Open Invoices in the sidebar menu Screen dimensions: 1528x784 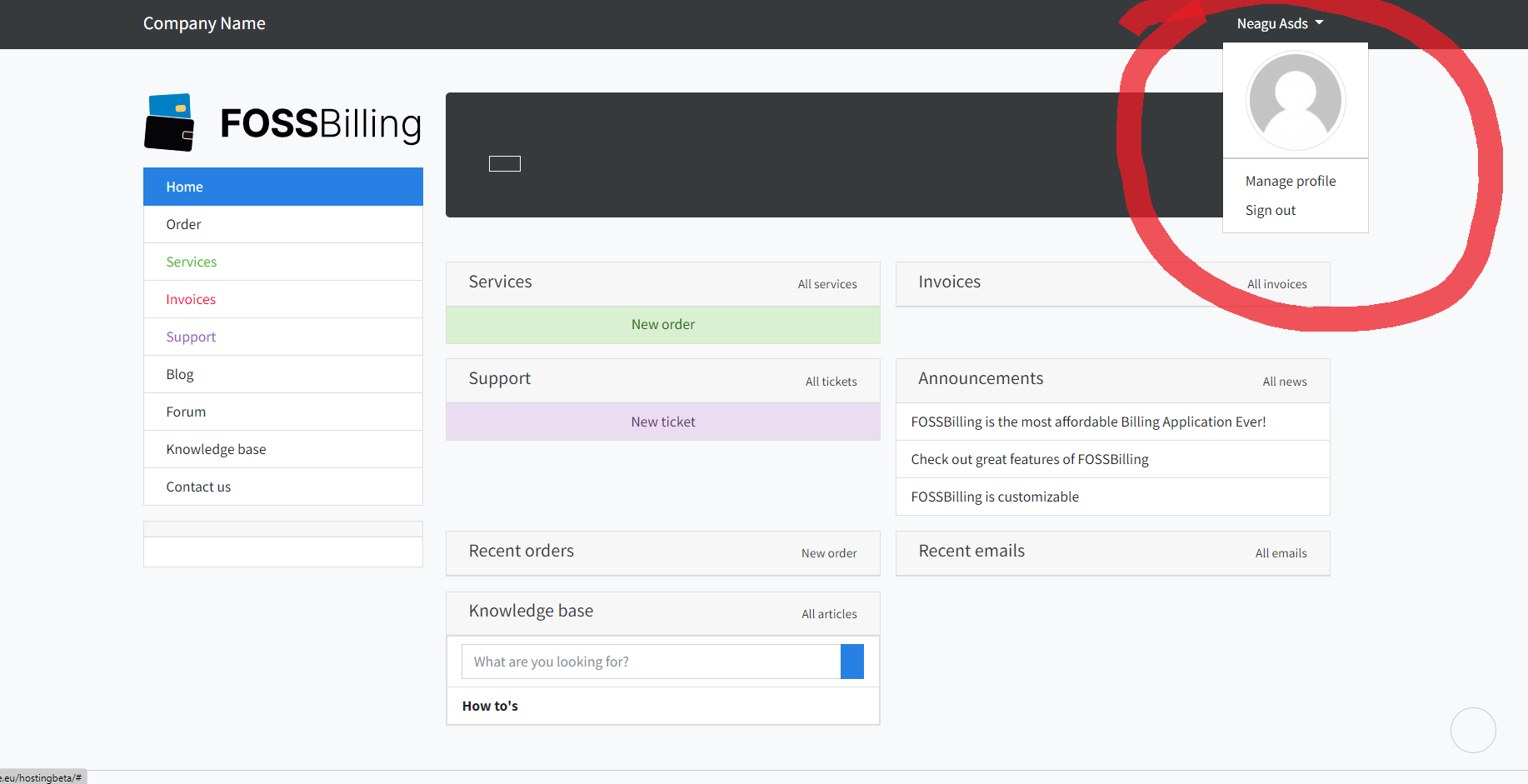click(283, 299)
